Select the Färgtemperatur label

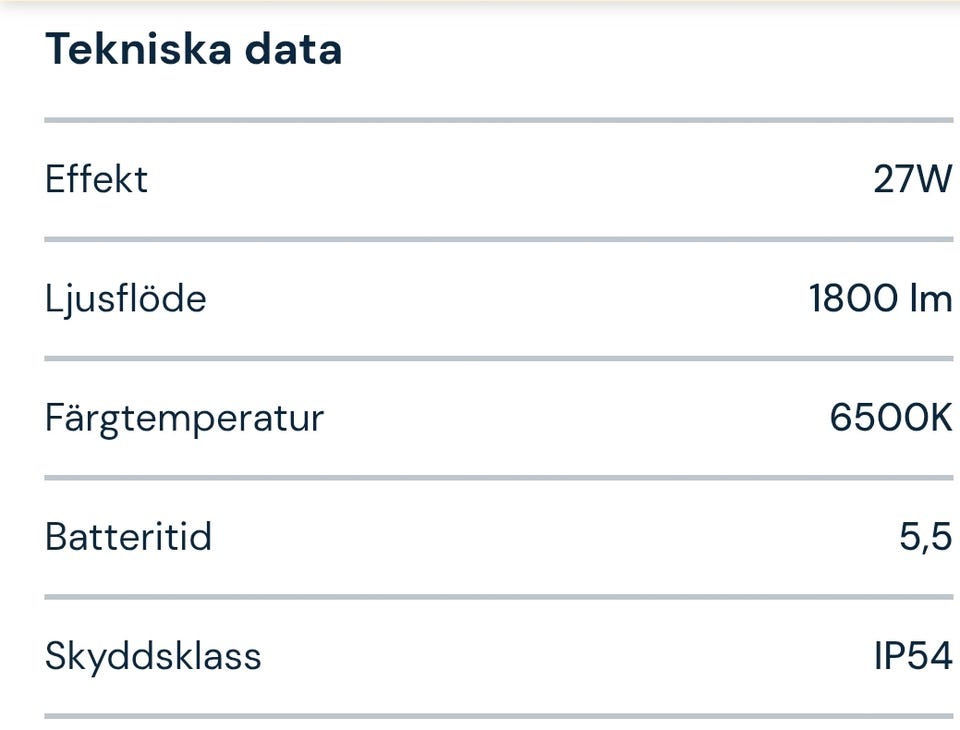[x=184, y=417]
